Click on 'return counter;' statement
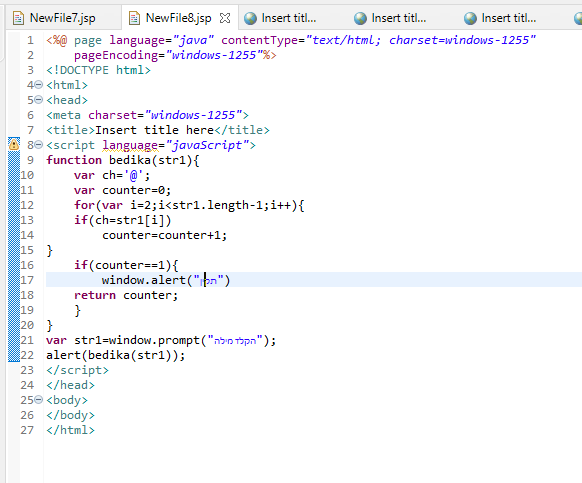The image size is (582, 483). (126, 295)
